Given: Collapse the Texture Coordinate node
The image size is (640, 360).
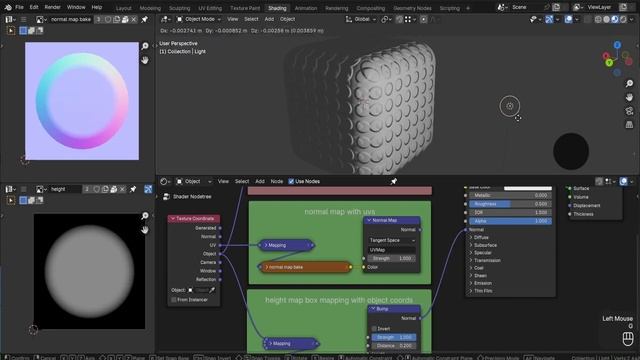Looking at the screenshot, I should [x=172, y=219].
